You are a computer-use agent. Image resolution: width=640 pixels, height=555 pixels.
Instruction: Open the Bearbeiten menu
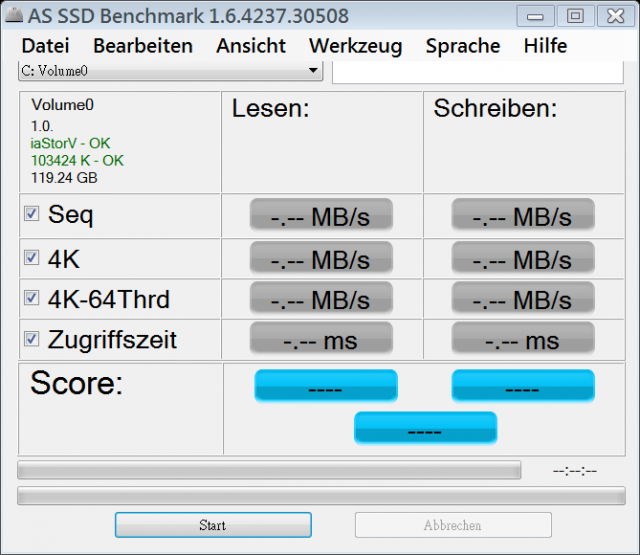click(143, 45)
